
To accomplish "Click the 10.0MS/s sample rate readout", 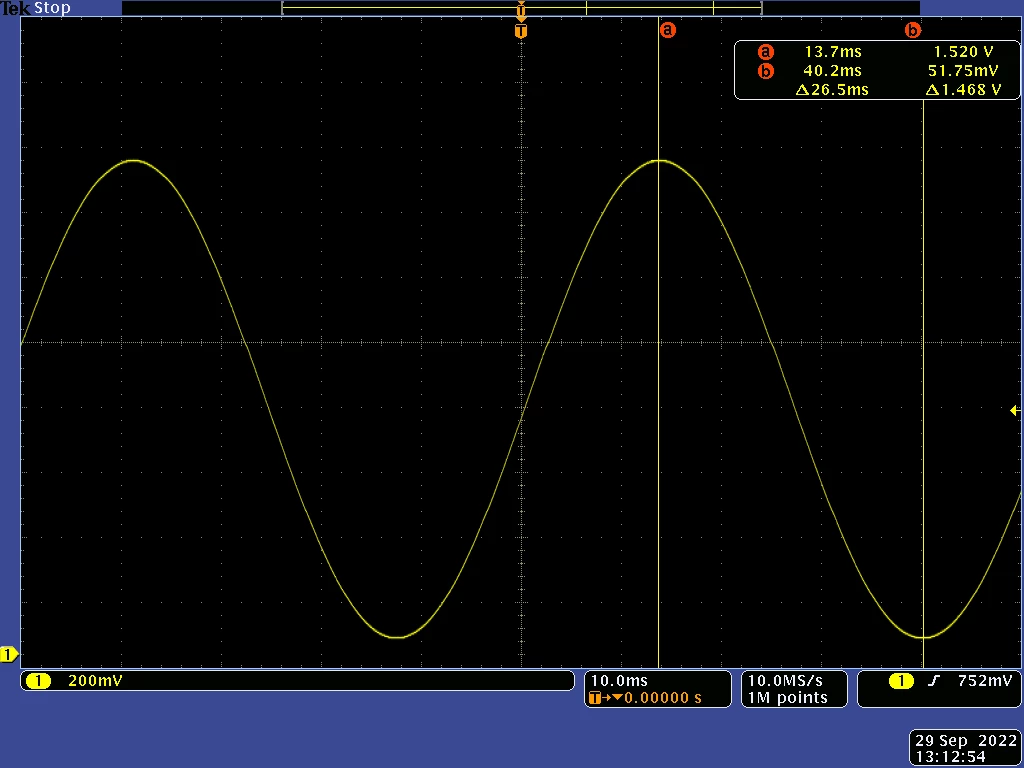I will click(785, 680).
